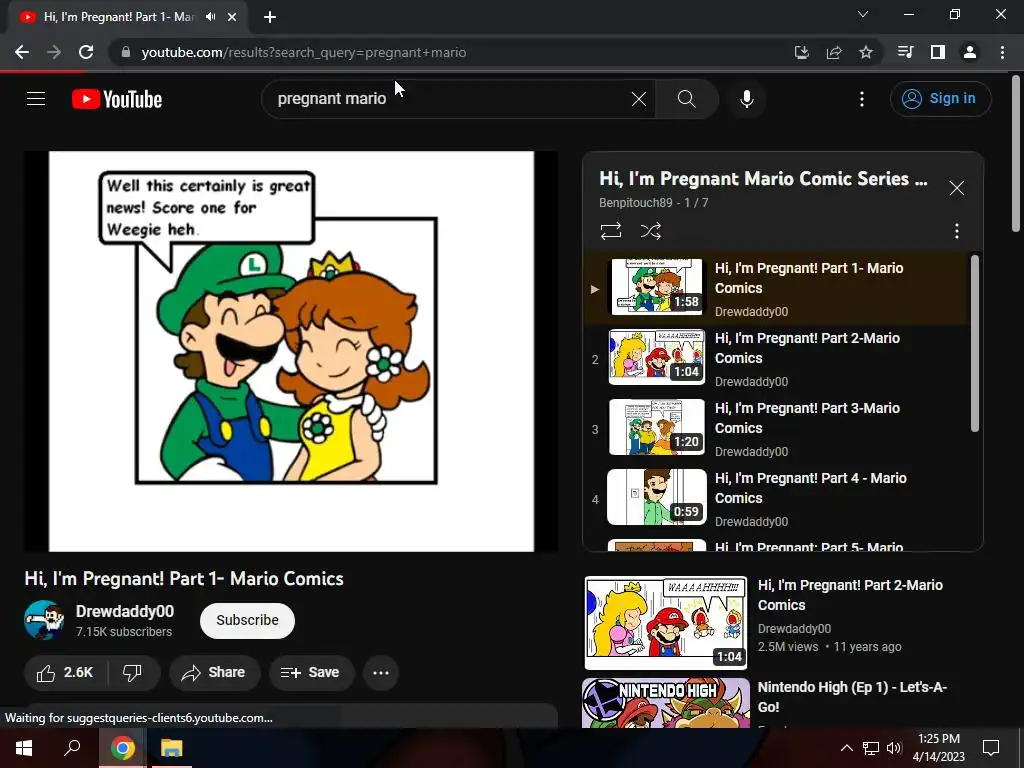Click the page vertical scrollbar
This screenshot has height=768, width=1024.
pyautogui.click(x=1017, y=152)
